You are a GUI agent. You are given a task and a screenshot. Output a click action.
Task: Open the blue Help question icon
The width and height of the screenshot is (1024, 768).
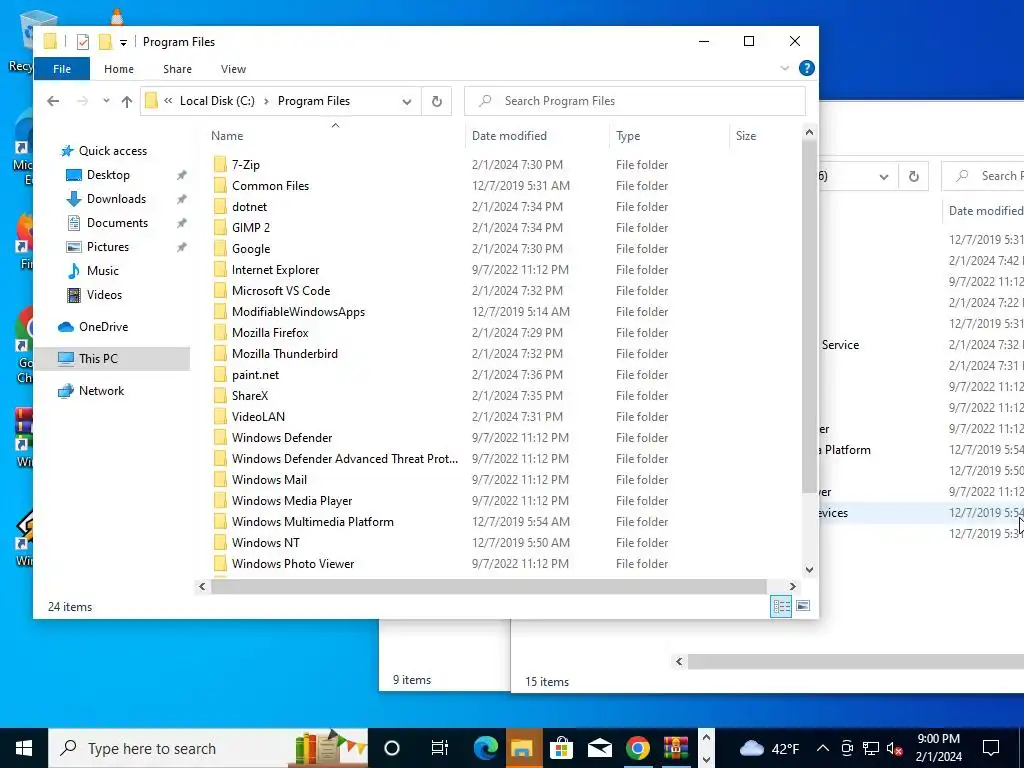(807, 68)
